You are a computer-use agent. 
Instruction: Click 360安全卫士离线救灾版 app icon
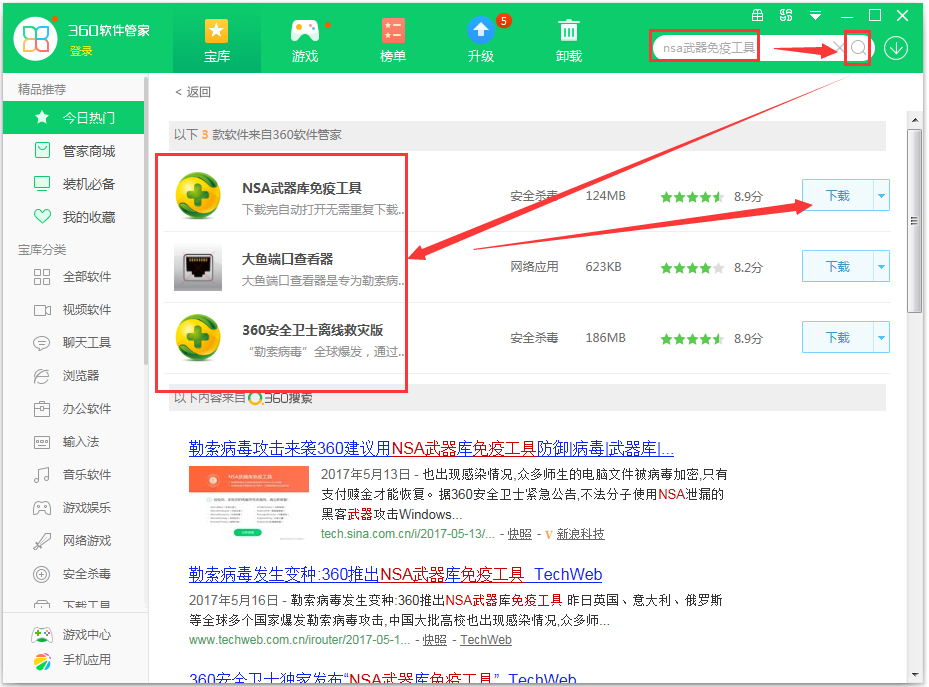point(198,338)
